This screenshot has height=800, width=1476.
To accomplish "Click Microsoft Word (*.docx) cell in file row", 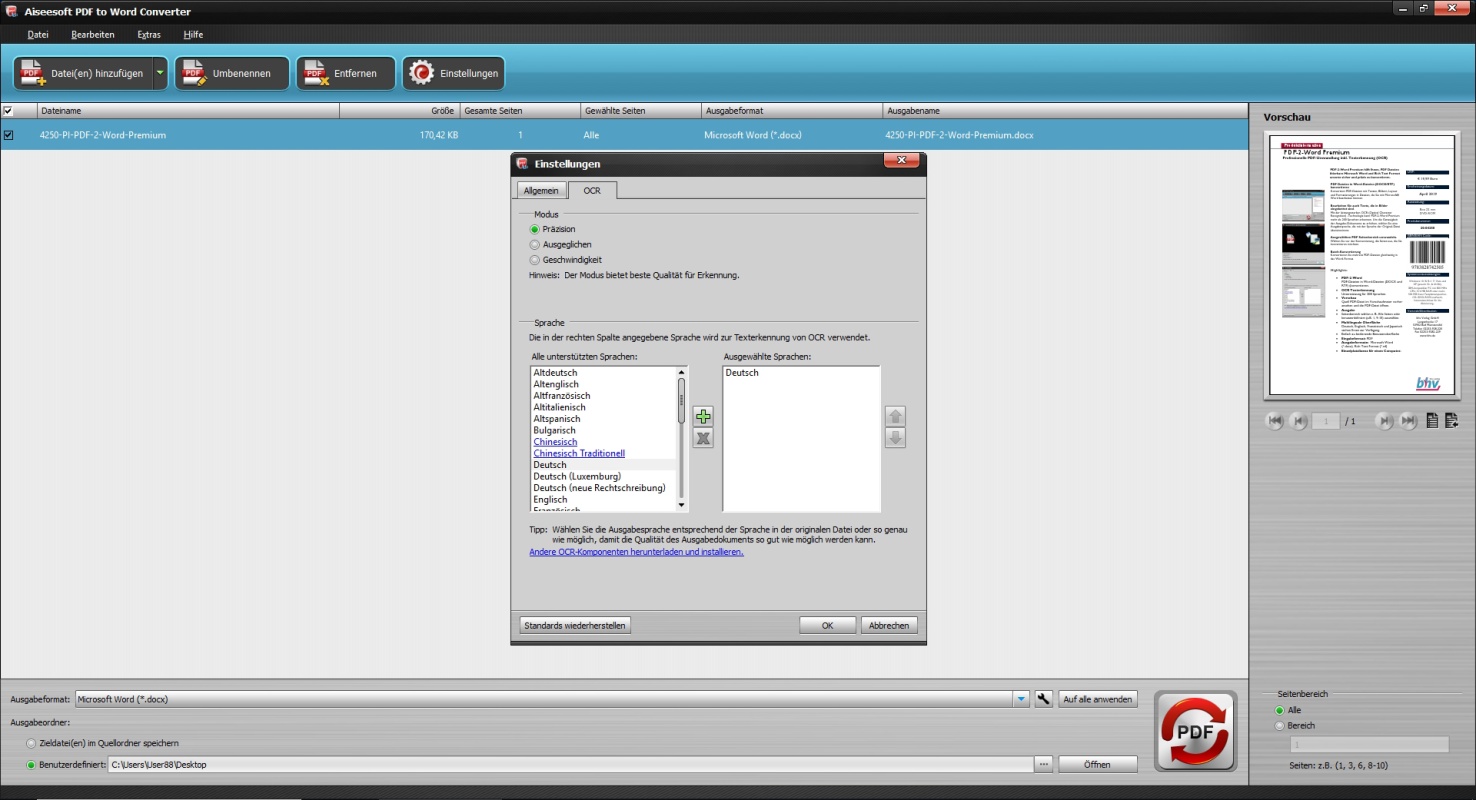I will pos(752,135).
